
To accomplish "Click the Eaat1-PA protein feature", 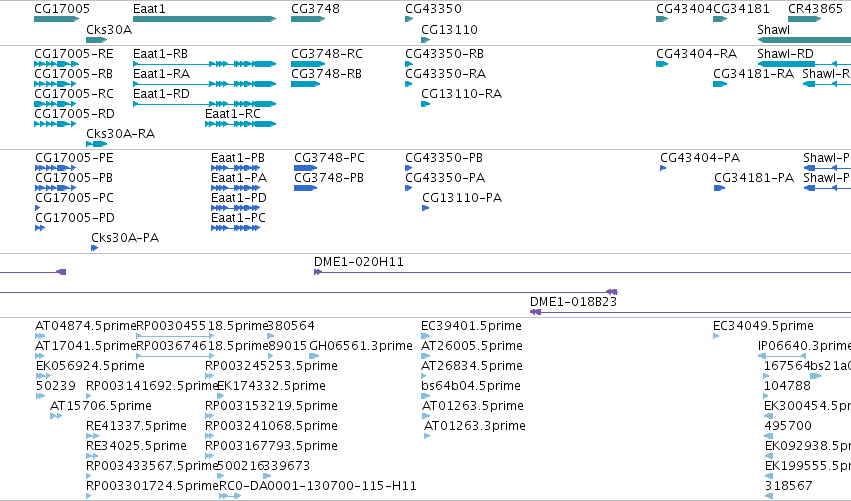I will 236,188.
